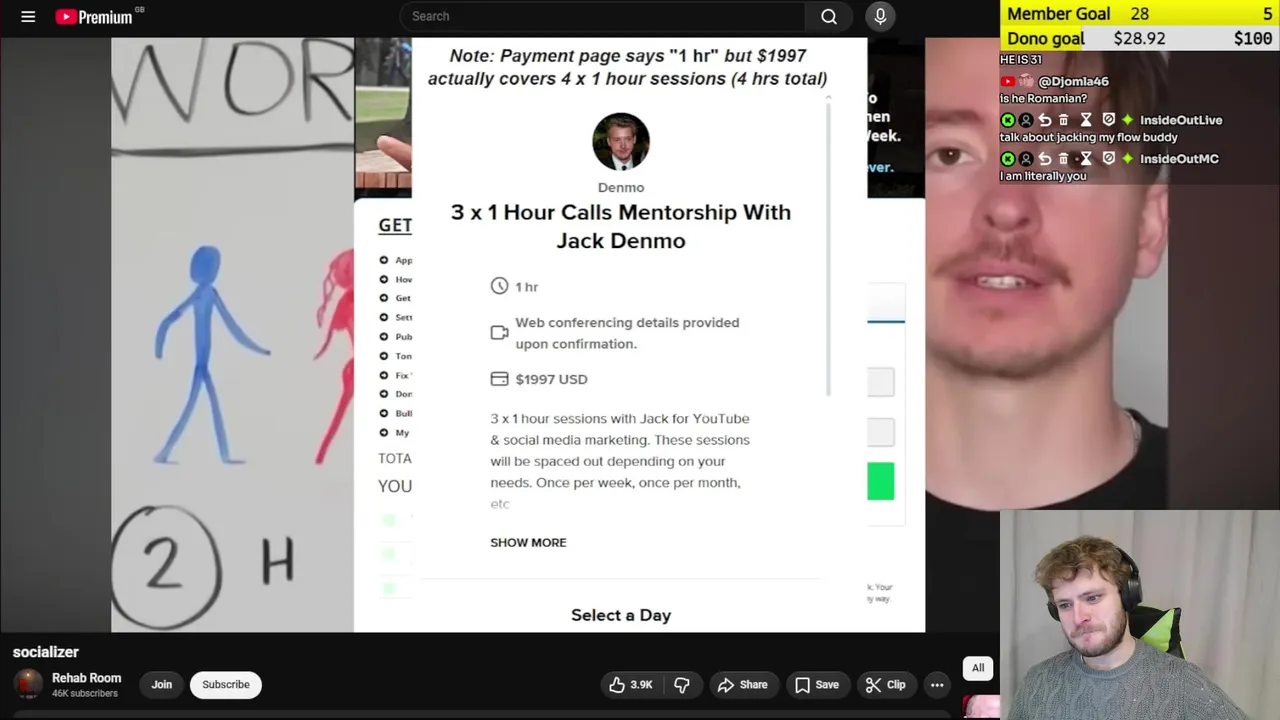Ban InsideOutMC via the shield icon
This screenshot has height=720, width=1280.
pyautogui.click(x=1108, y=159)
